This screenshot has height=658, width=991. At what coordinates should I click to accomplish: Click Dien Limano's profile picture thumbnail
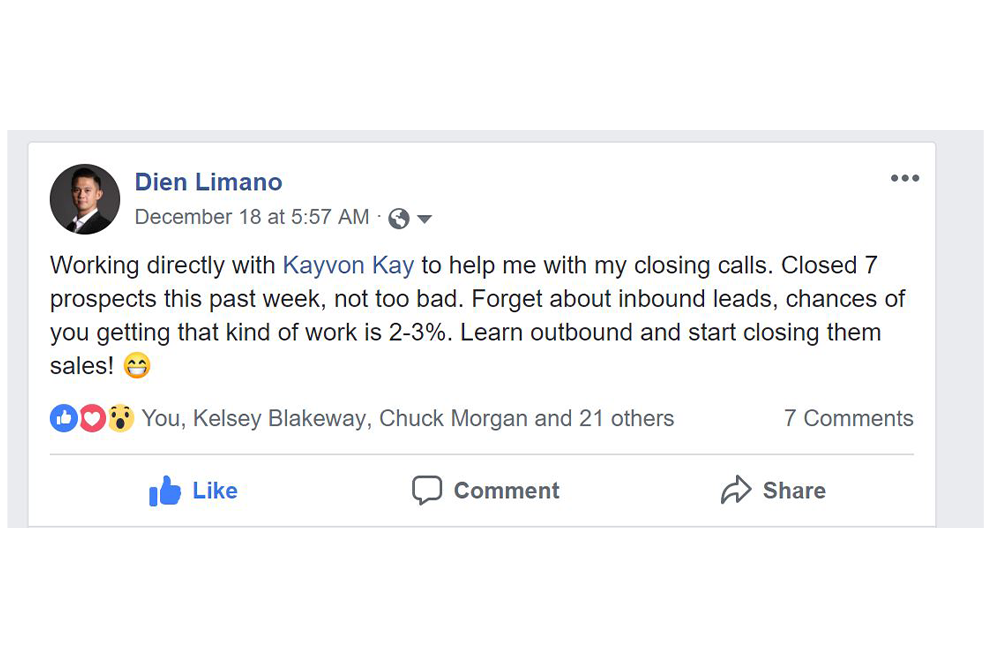[85, 199]
